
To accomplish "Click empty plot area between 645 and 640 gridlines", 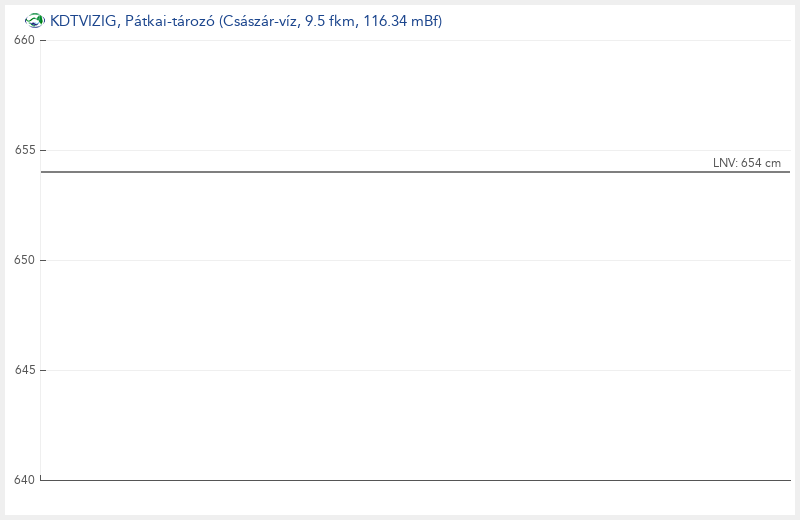I will (400, 425).
